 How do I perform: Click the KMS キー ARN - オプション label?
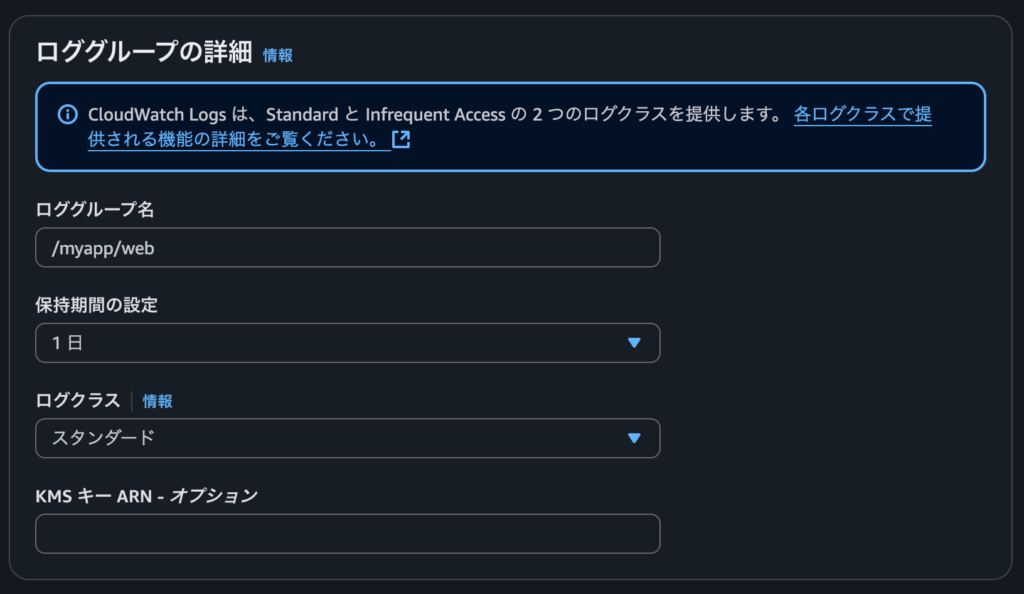146,496
